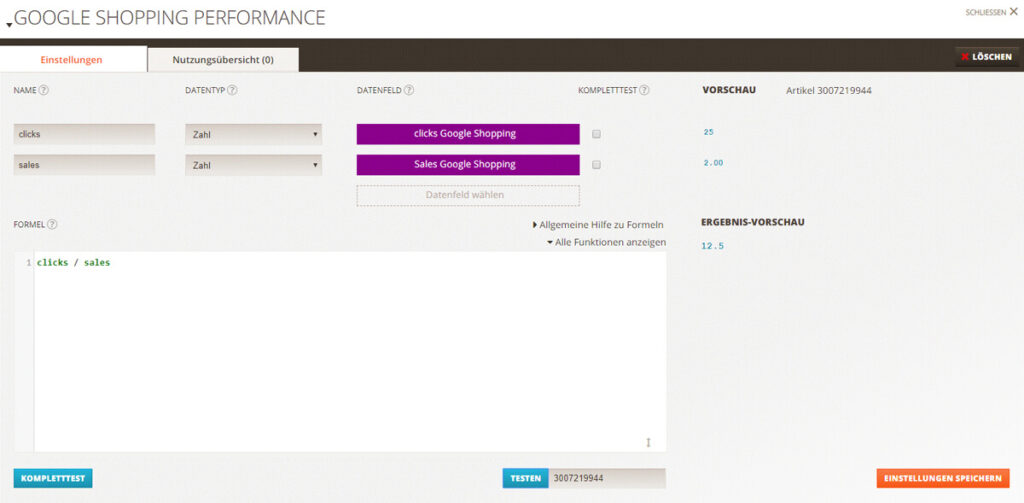
Task: Close the dialog via SCHLIESSEN
Action: pos(991,12)
